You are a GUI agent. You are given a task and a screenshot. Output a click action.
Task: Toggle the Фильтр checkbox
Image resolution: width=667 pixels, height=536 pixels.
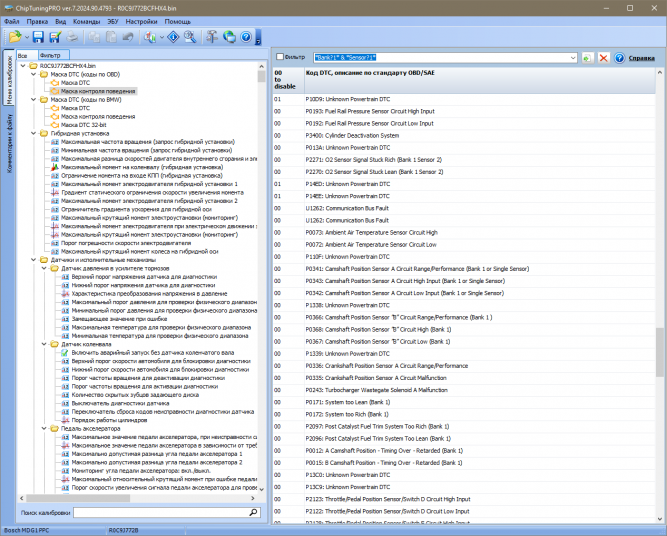coord(280,57)
